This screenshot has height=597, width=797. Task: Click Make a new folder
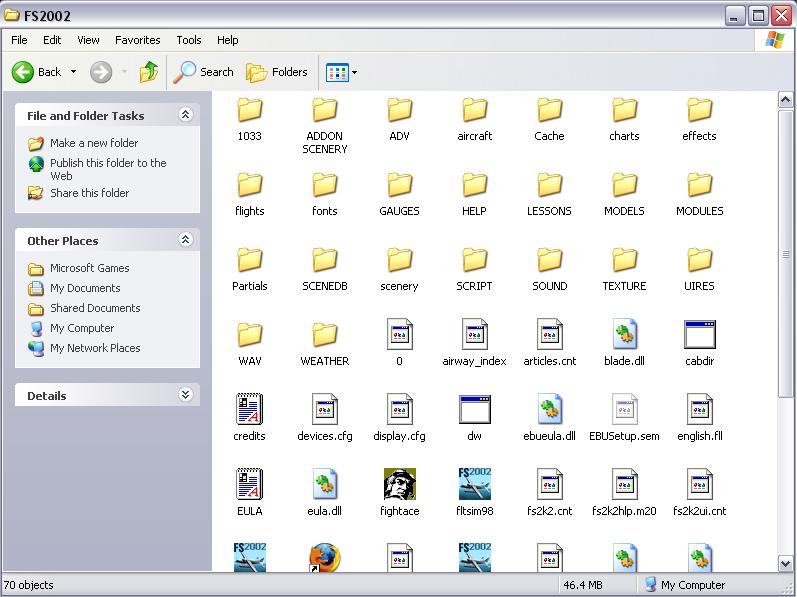94,143
